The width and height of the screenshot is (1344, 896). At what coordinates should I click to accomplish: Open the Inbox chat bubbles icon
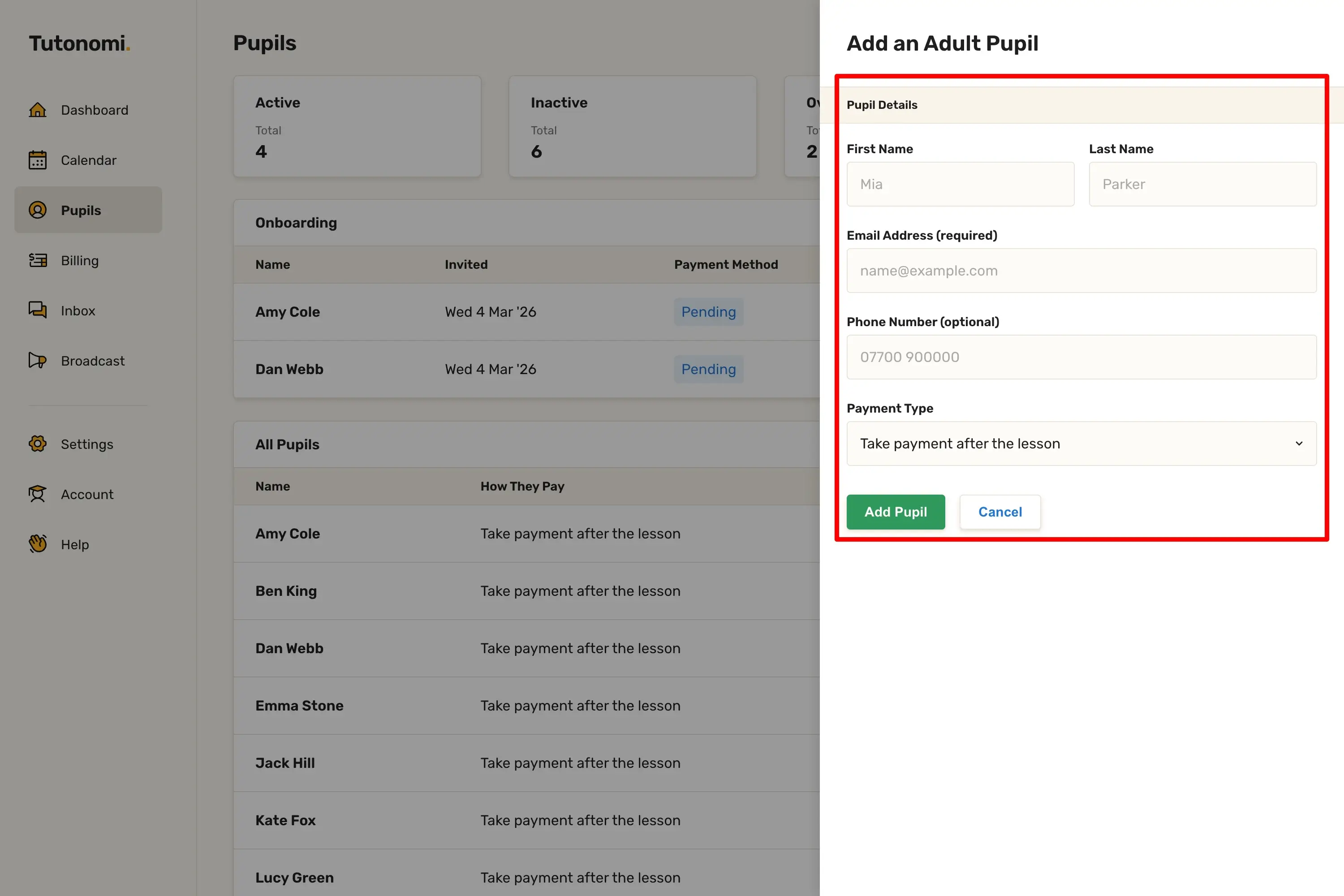click(x=38, y=310)
